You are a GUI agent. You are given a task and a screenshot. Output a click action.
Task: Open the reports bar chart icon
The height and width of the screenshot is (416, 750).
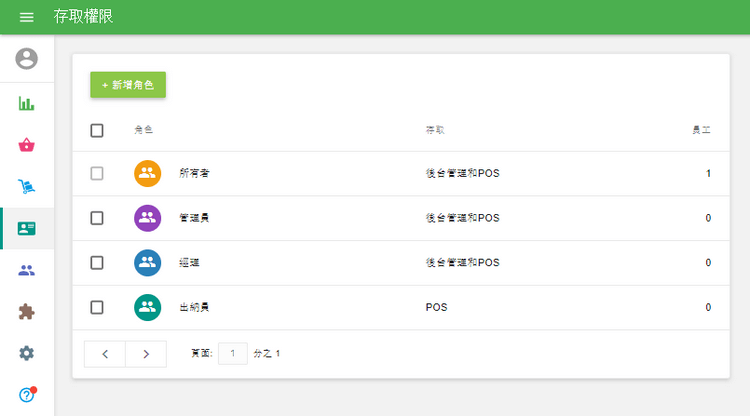click(x=27, y=103)
